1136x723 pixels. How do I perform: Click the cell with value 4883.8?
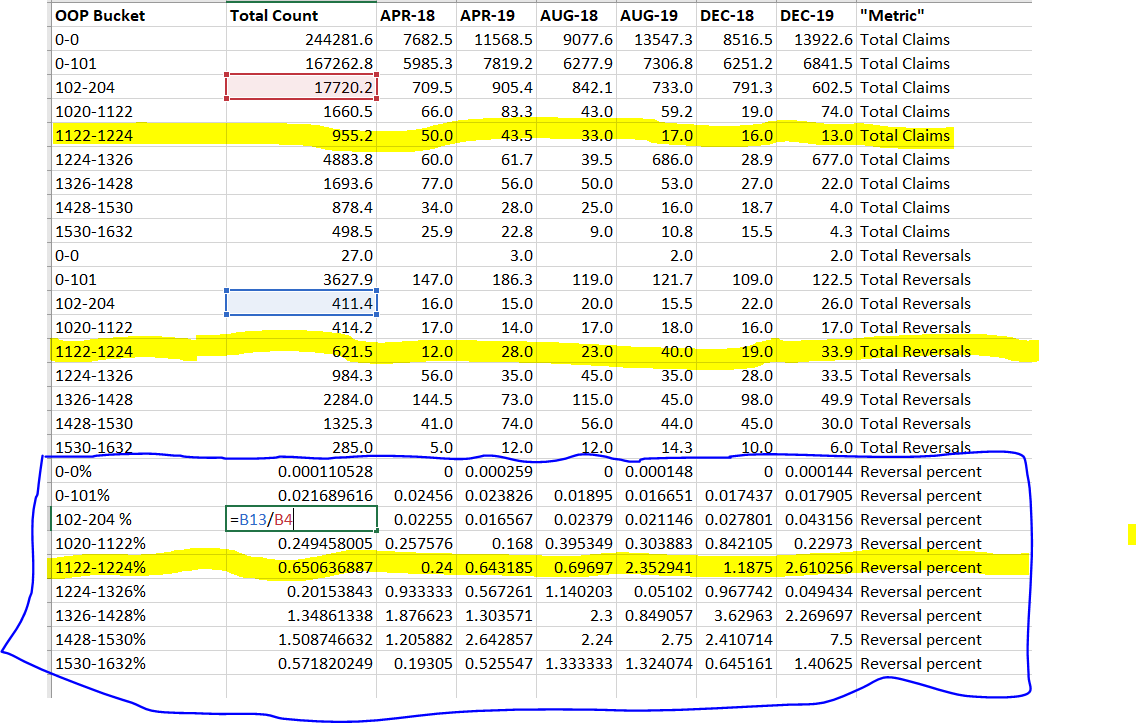(301, 159)
